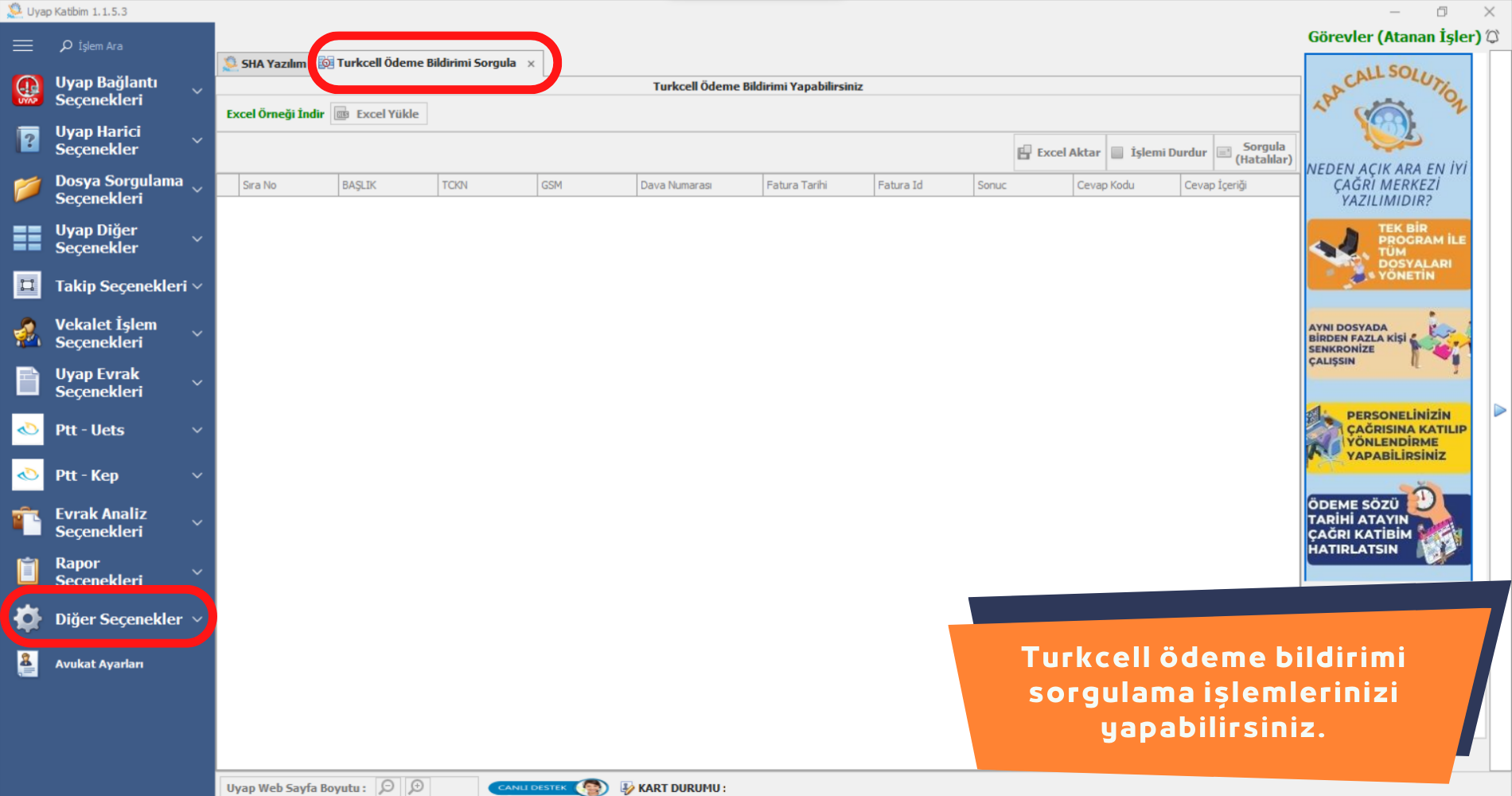
Task: Click the Vekalet İşlem Seçenekleri person icon
Action: click(x=27, y=333)
